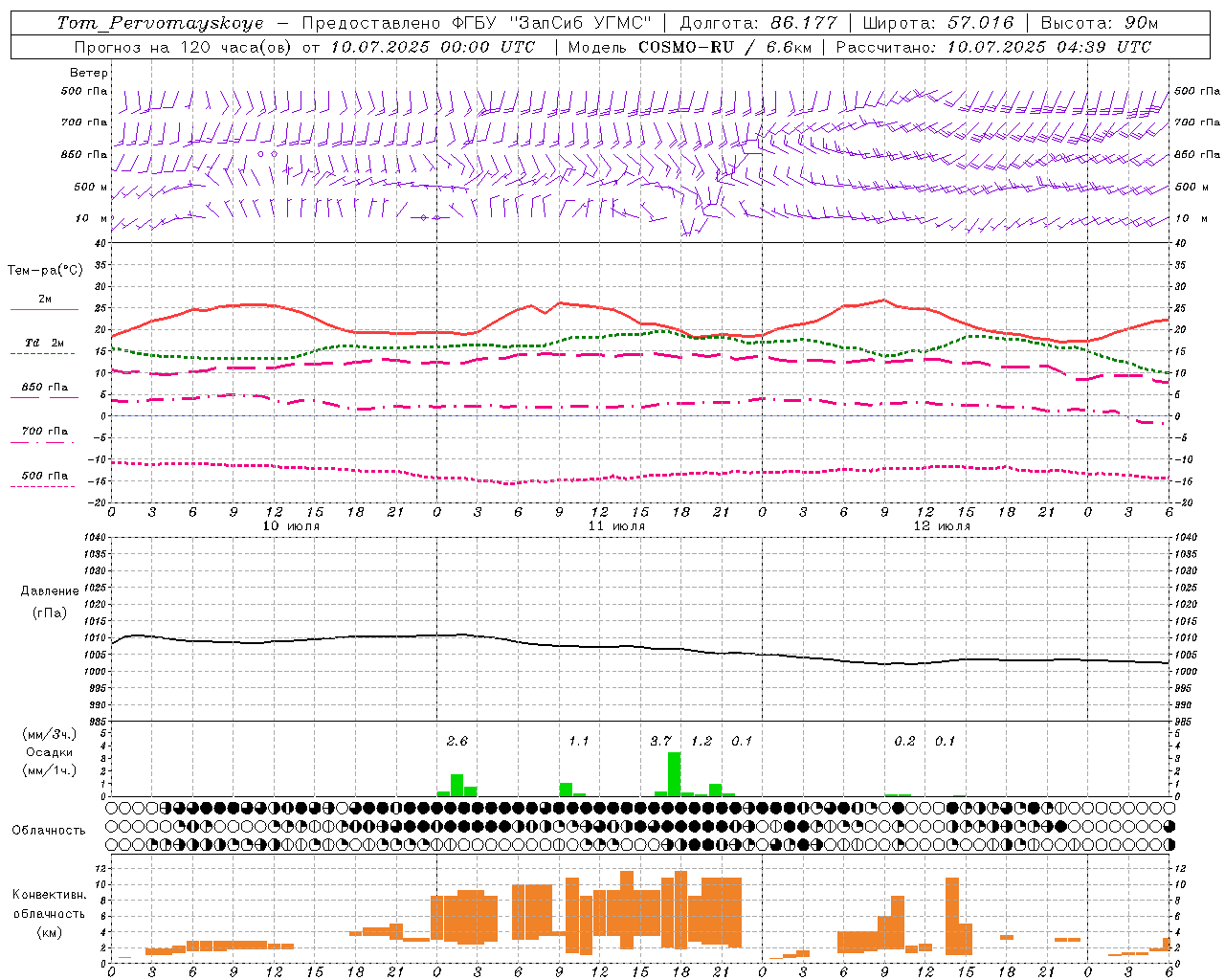
Task: Click the 1.2 precipitation total
Action: coord(702,742)
